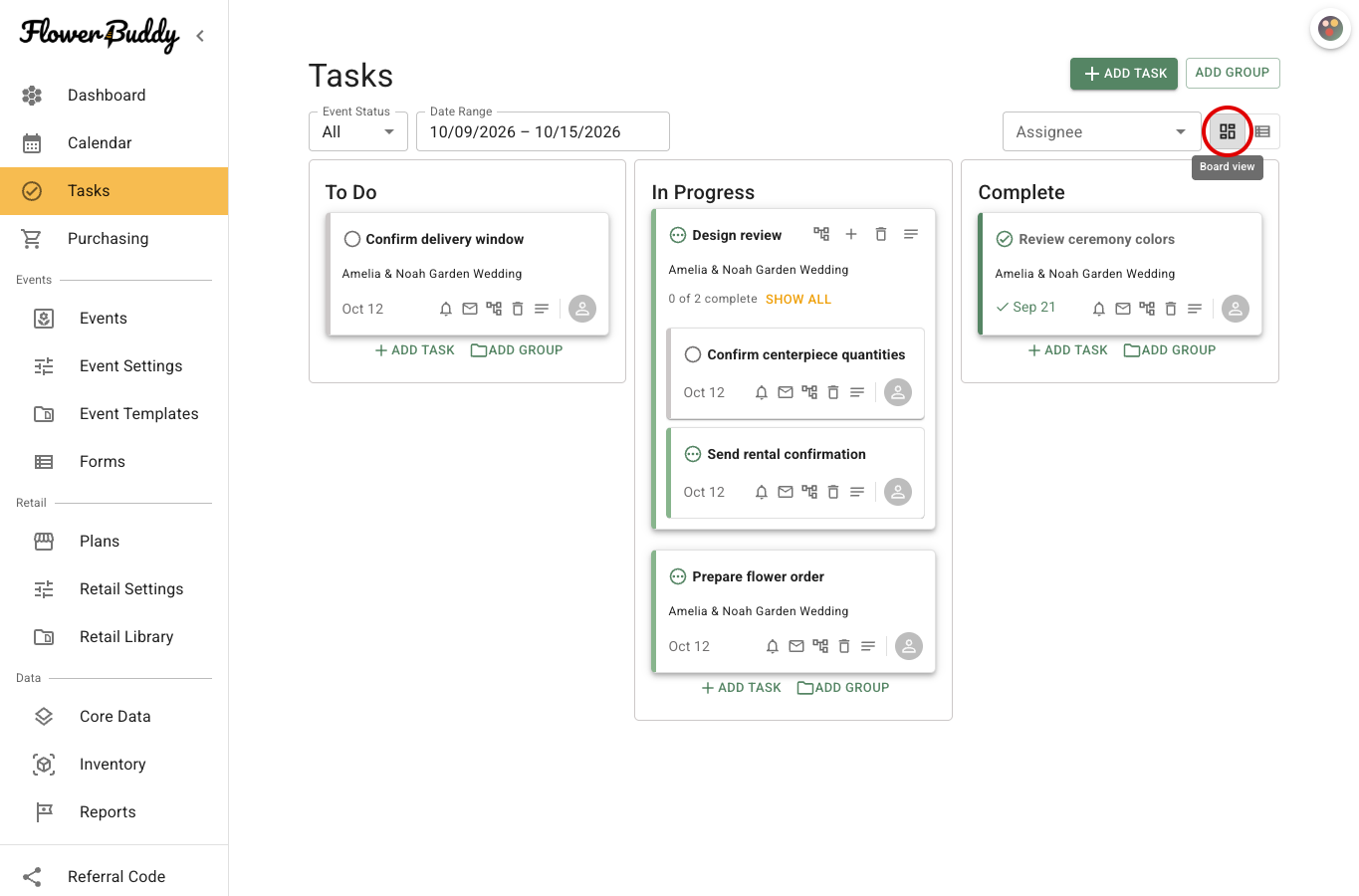This screenshot has width=1359, height=896.
Task: Click the email icon on Review ceremony colors
Action: coord(1123,309)
